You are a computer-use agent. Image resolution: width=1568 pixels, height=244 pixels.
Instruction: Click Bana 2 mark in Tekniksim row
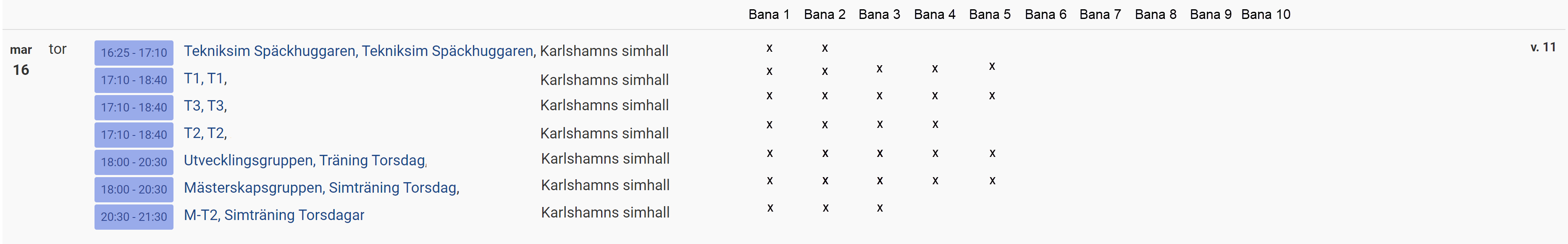click(825, 48)
